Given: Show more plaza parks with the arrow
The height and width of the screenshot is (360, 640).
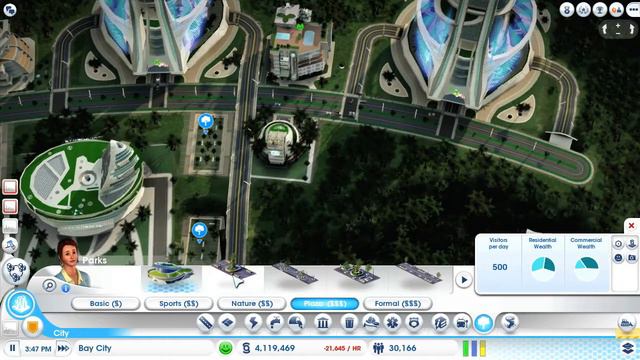Looking at the screenshot, I should point(464,280).
